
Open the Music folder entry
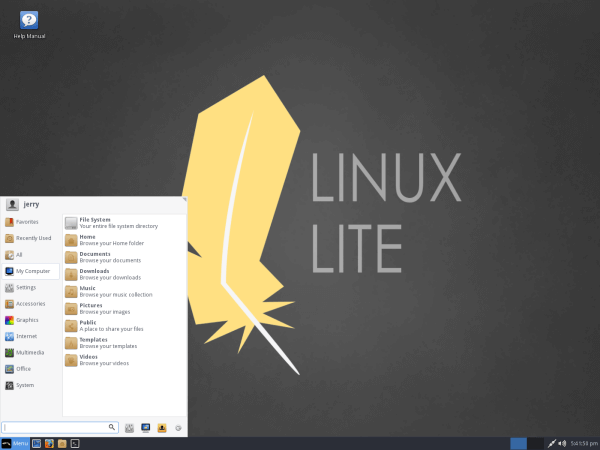tap(124, 291)
